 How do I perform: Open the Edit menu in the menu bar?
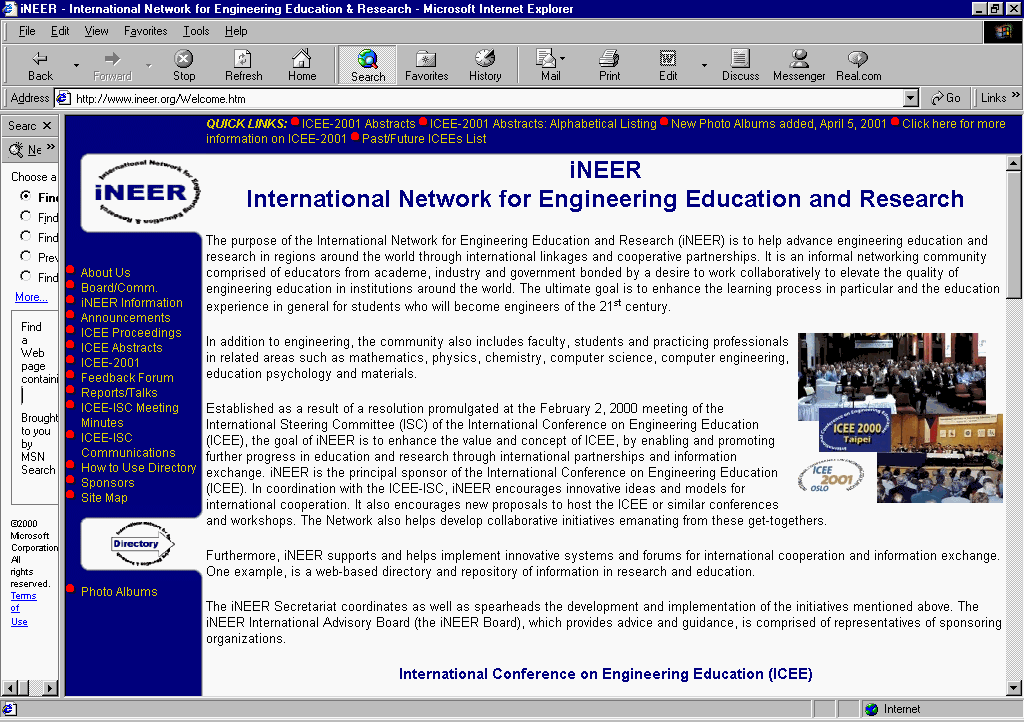tap(60, 31)
